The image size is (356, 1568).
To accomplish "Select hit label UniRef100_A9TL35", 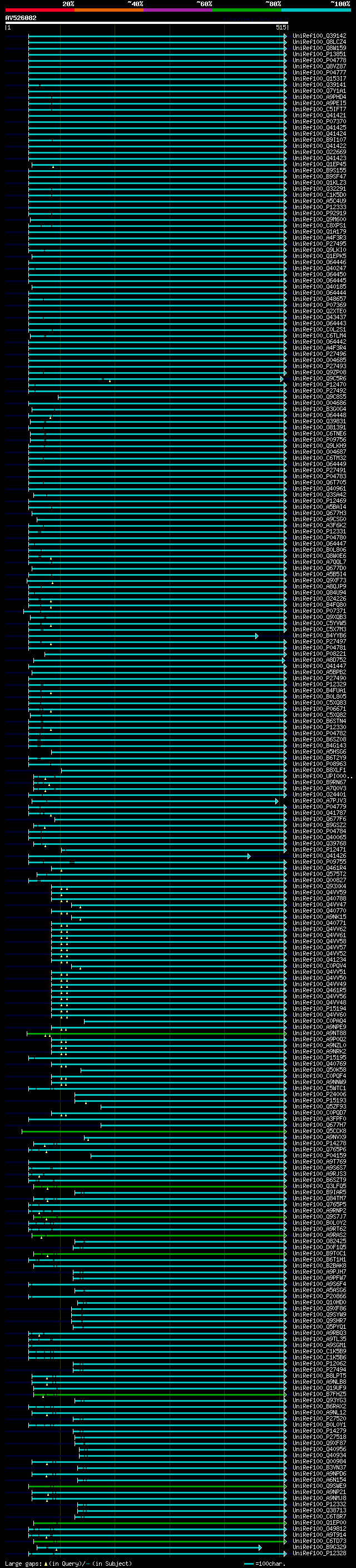I will [x=319, y=1339].
